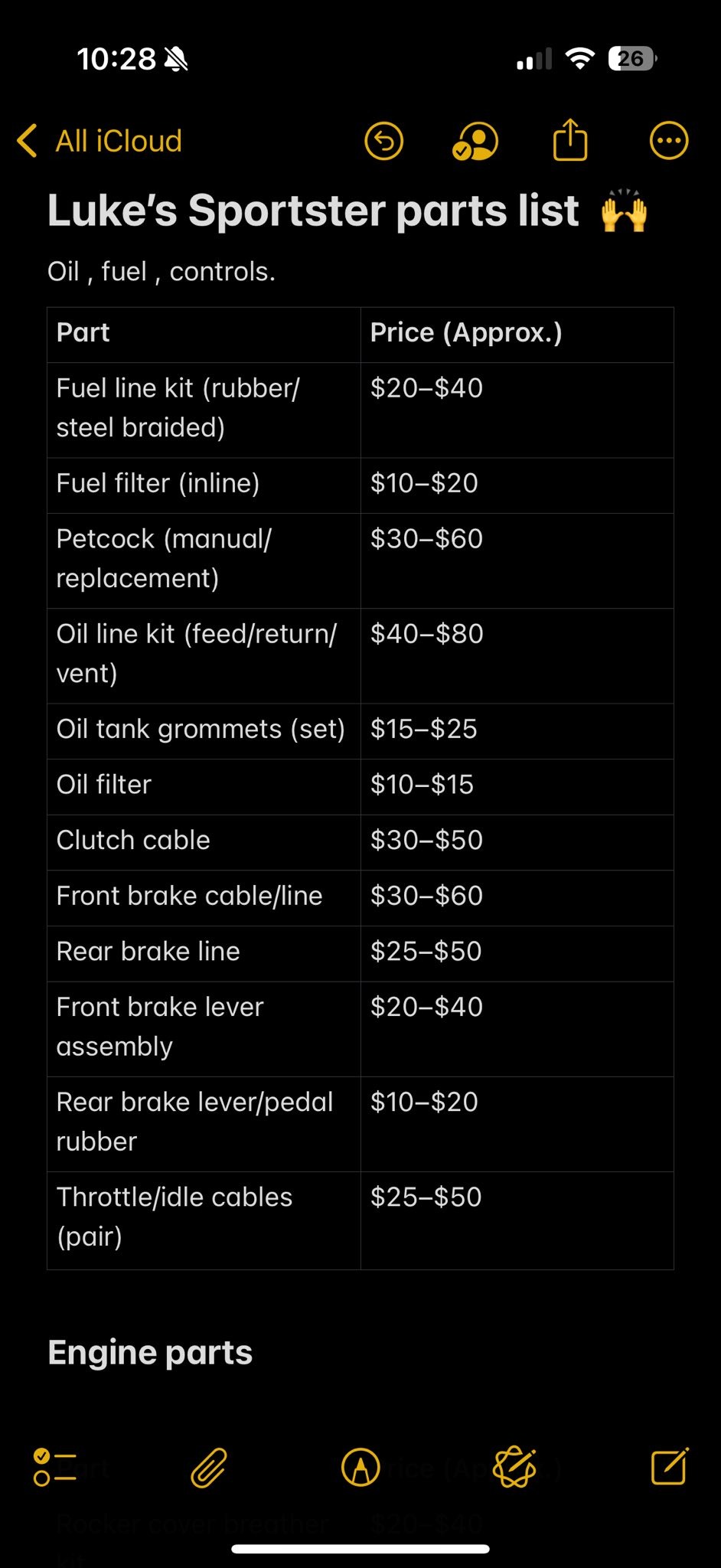Open the more options ellipsis menu
The height and width of the screenshot is (1568, 721).
click(x=669, y=141)
